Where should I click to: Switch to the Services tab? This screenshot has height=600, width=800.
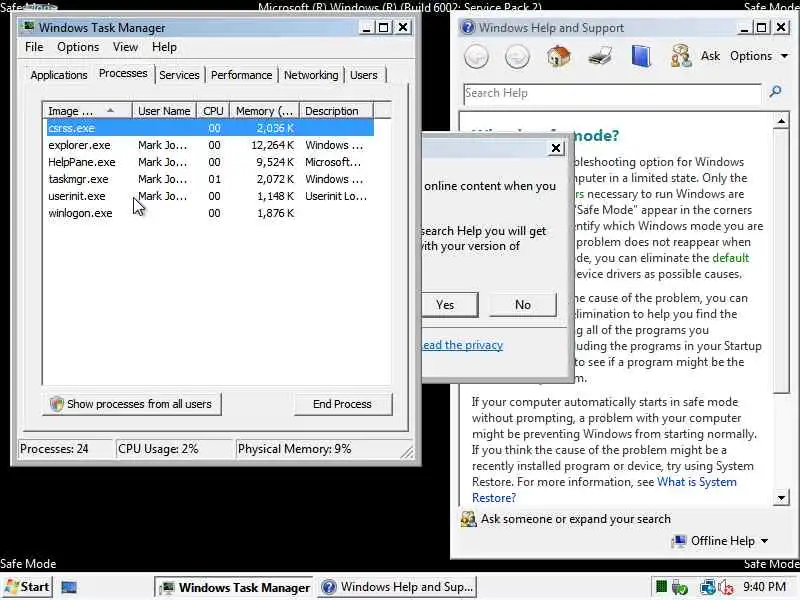point(179,75)
